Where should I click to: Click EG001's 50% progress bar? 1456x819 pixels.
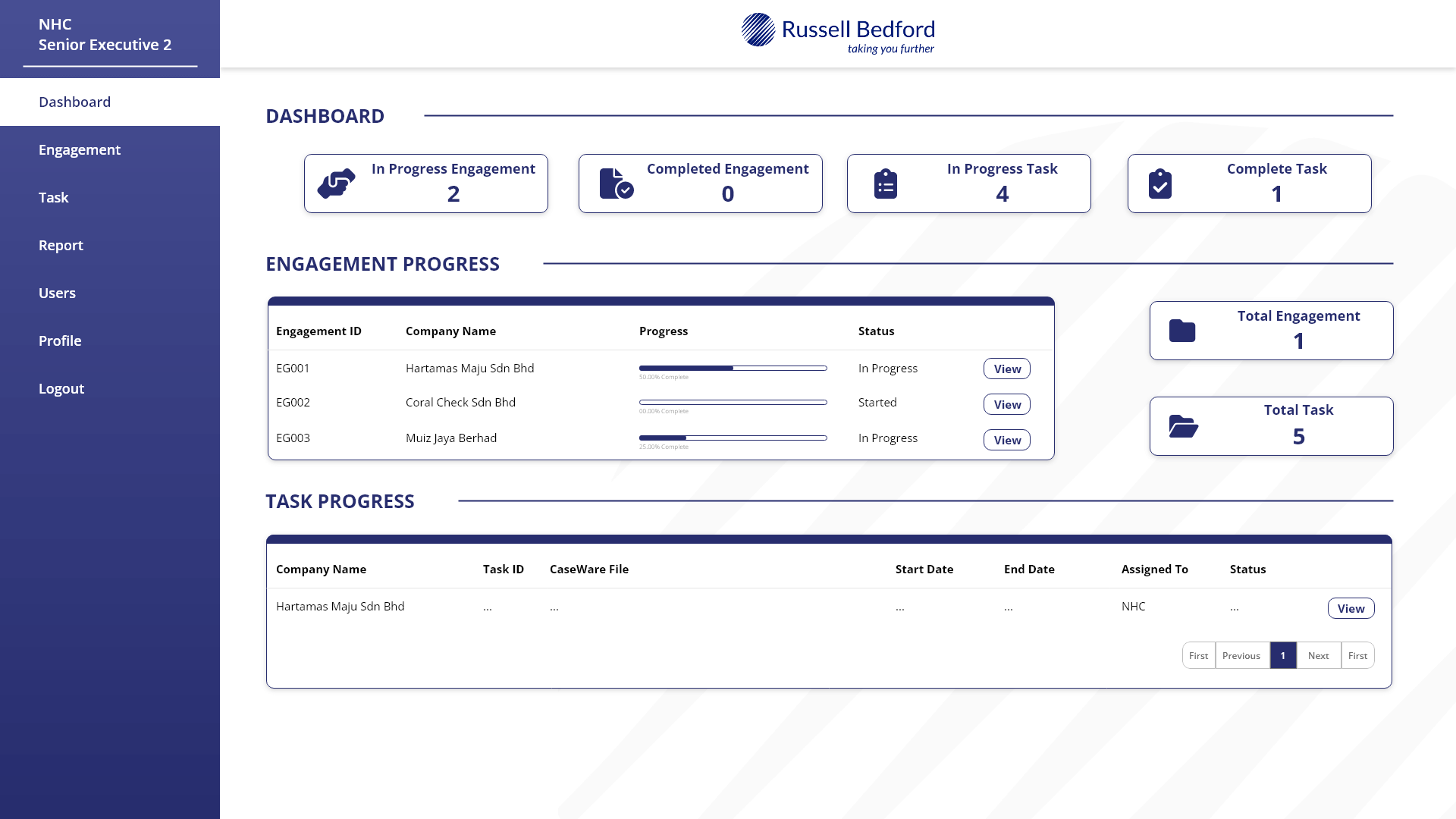coord(733,368)
